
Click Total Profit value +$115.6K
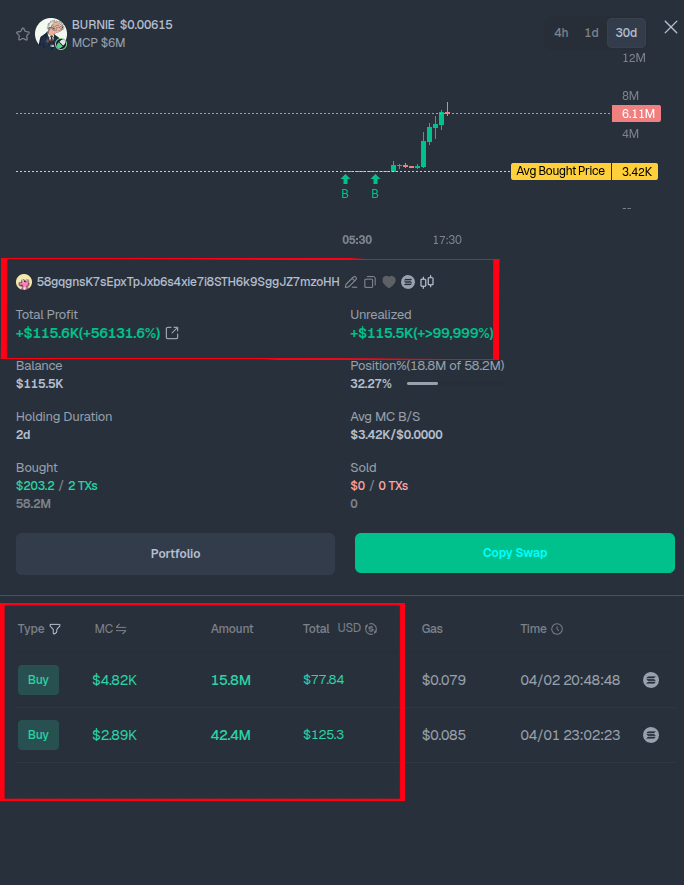pyautogui.click(x=88, y=333)
